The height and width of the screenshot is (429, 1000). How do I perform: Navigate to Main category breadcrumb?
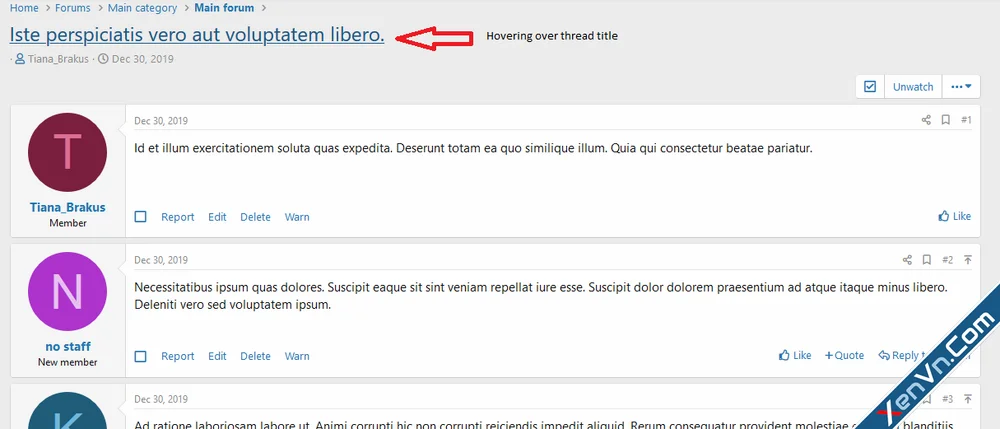[142, 8]
